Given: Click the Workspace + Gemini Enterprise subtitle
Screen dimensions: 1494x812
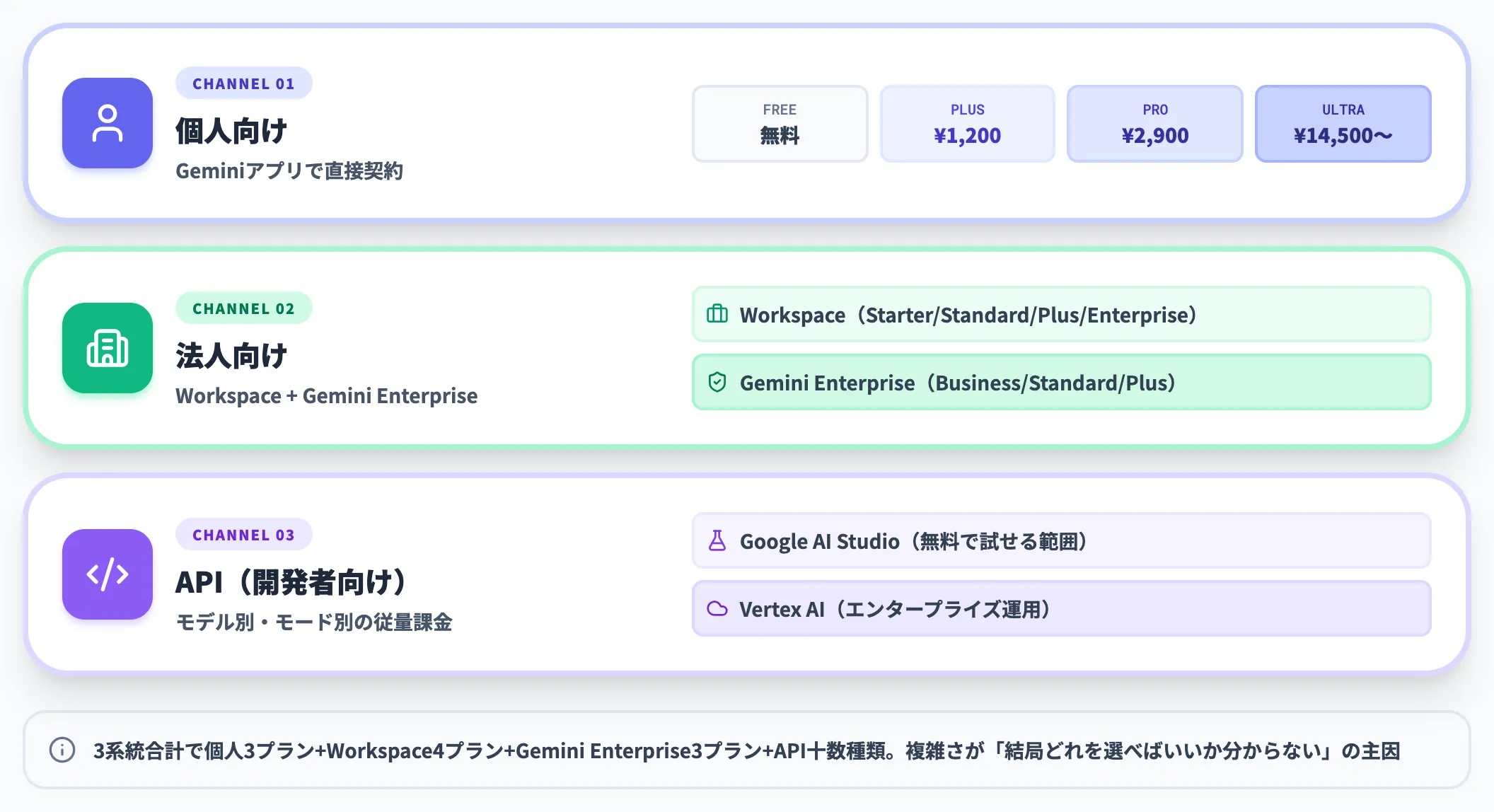Looking at the screenshot, I should 326,395.
